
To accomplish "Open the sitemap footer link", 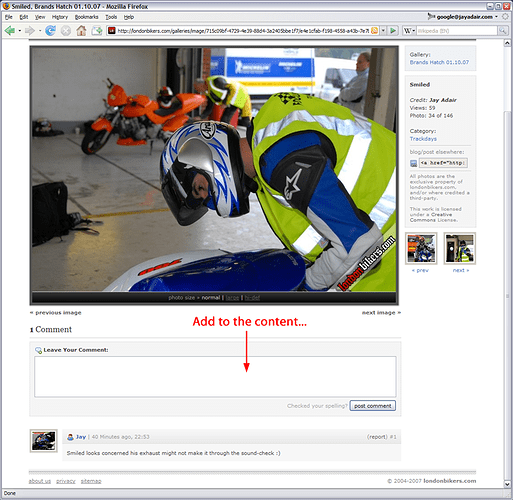I will pyautogui.click(x=91, y=481).
